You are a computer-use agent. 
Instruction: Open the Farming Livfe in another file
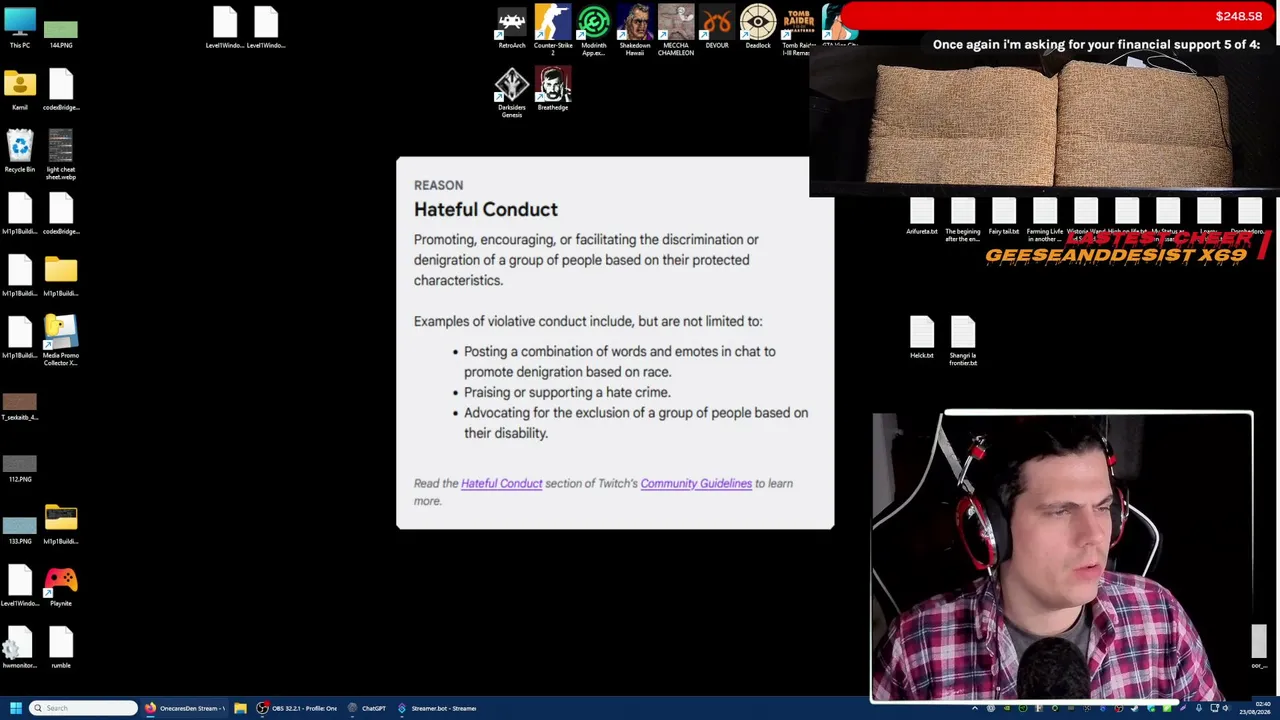(1045, 221)
